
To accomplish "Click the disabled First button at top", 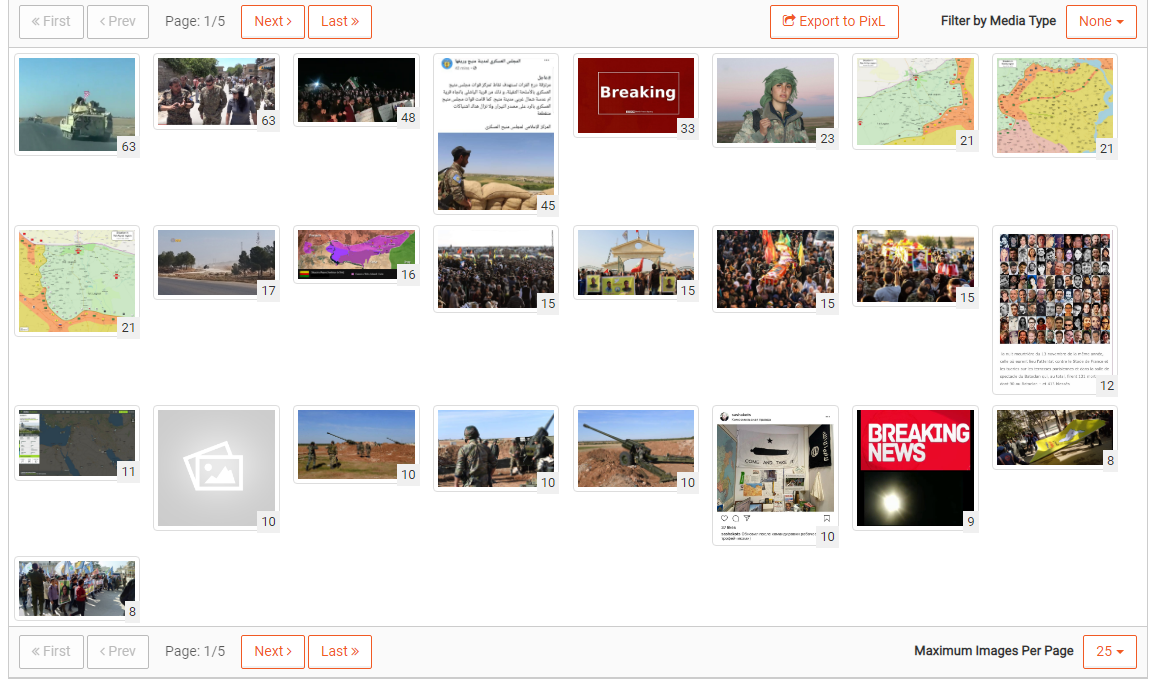I will pos(50,21).
